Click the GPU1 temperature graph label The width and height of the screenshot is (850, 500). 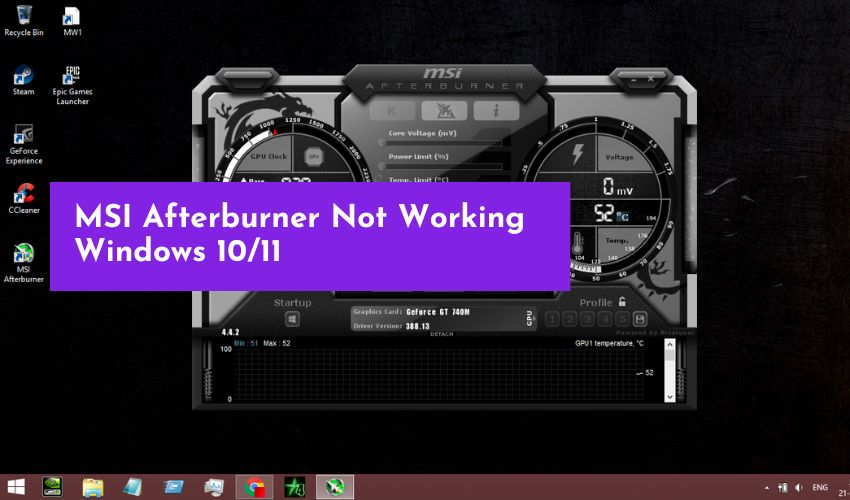(x=609, y=343)
